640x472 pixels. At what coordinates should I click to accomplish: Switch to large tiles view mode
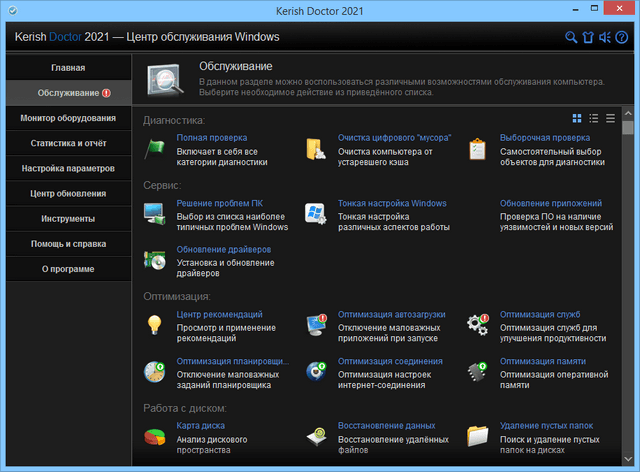click(x=578, y=118)
